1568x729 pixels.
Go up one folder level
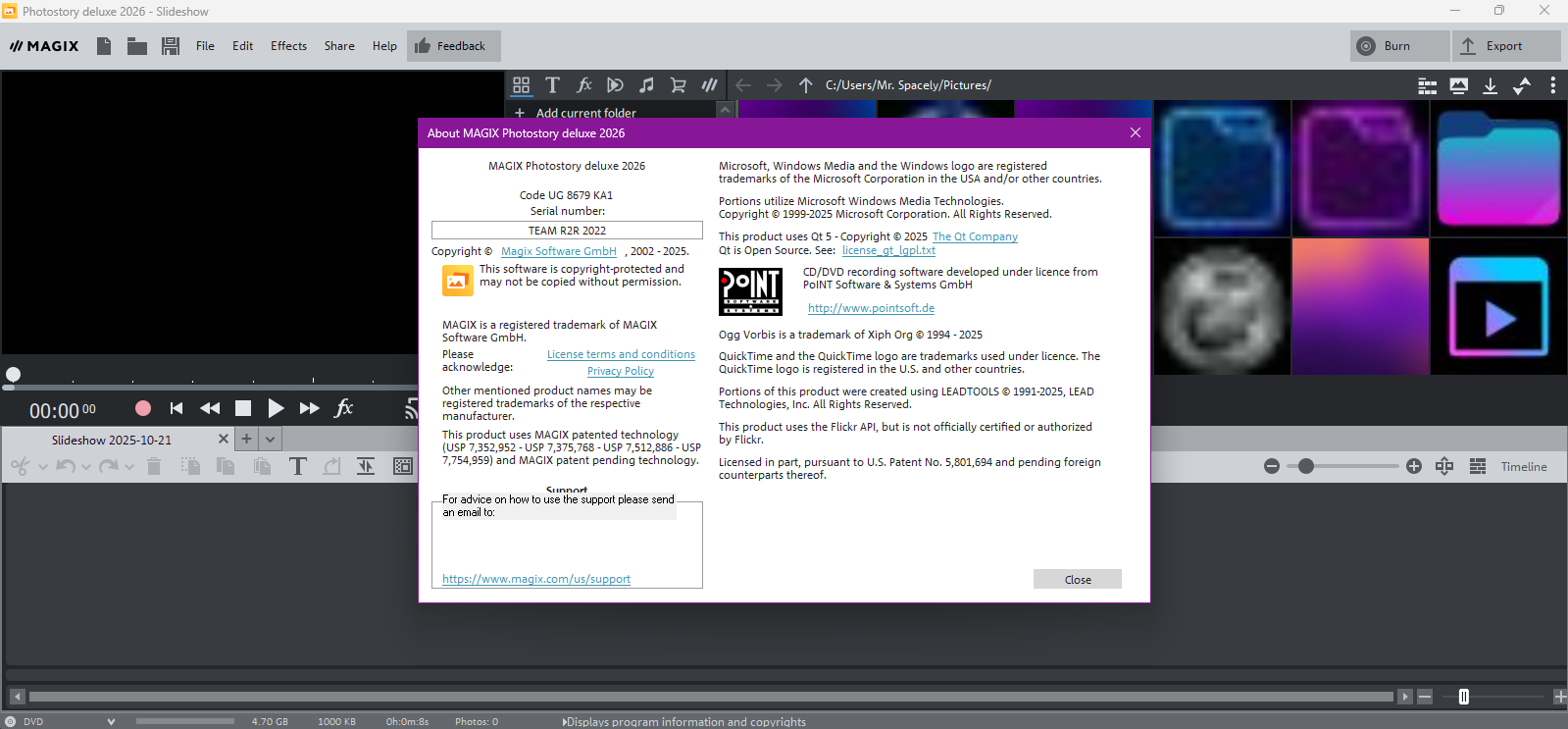tap(806, 85)
